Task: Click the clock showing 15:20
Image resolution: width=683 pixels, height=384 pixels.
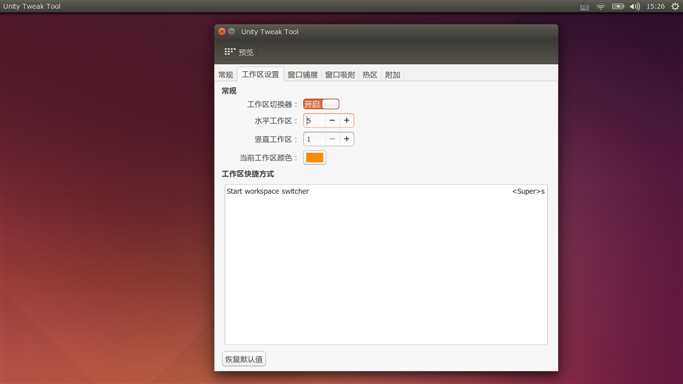Action: [656, 7]
